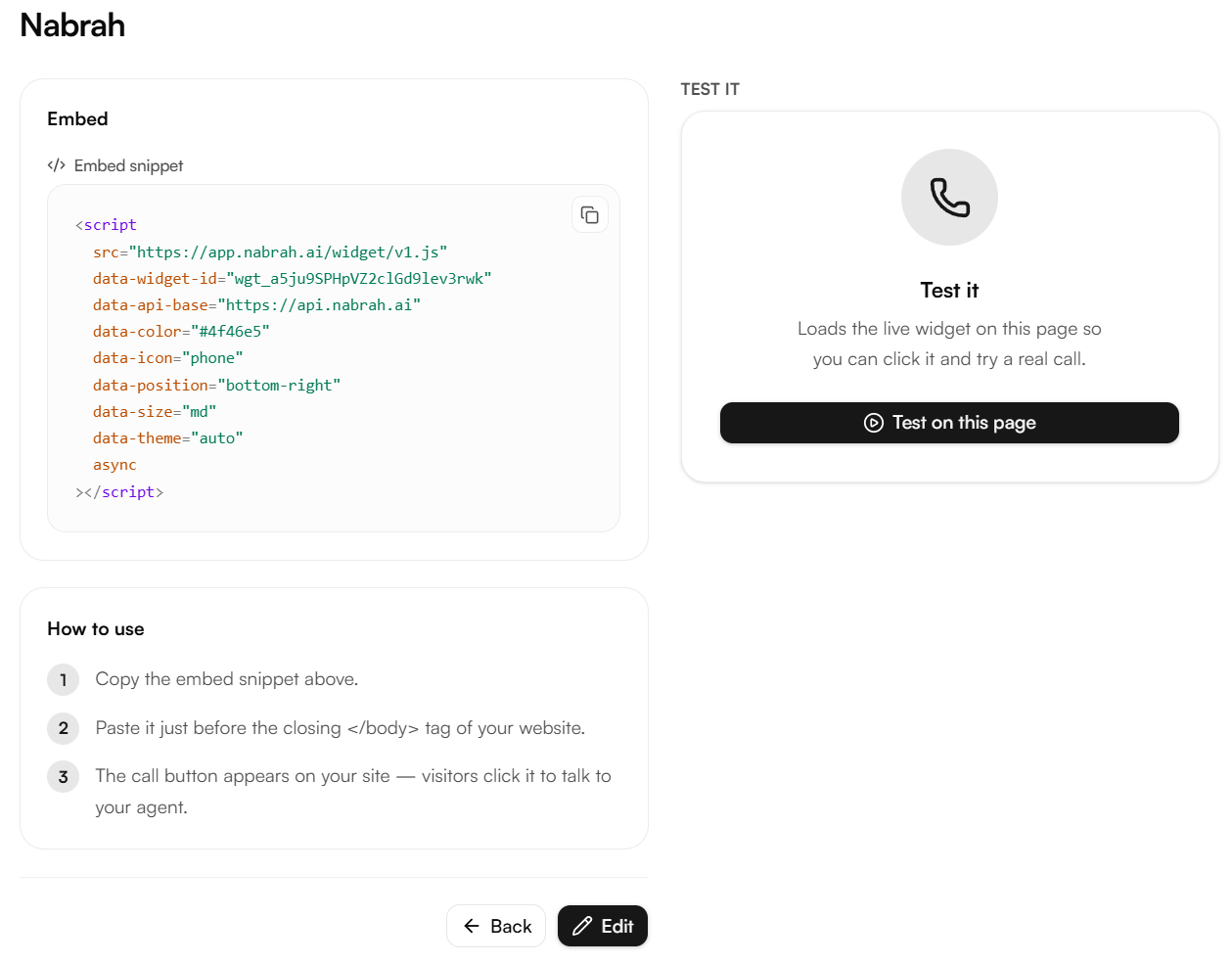This screenshot has height=964, width=1232.
Task: Click the Nabrah page title
Action: 72,25
